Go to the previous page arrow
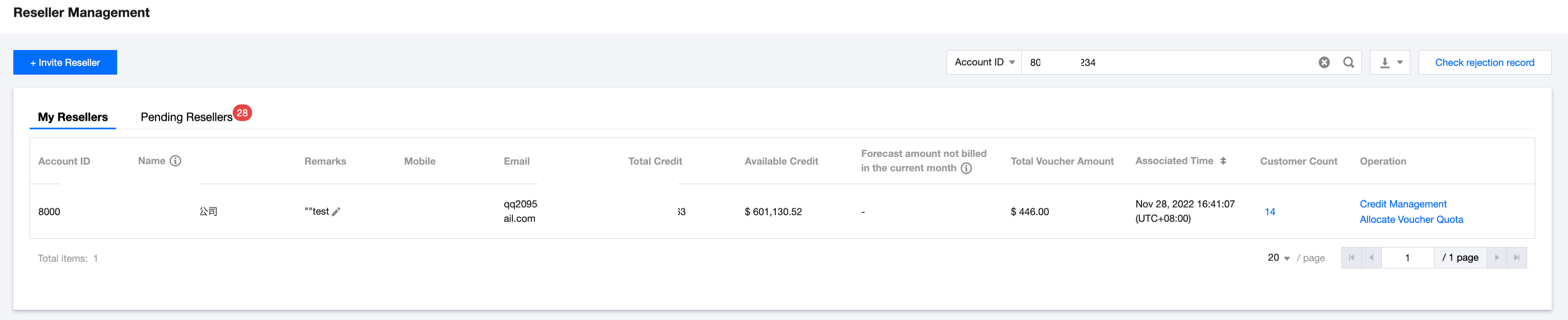The width and height of the screenshot is (1568, 320). pyautogui.click(x=1371, y=257)
